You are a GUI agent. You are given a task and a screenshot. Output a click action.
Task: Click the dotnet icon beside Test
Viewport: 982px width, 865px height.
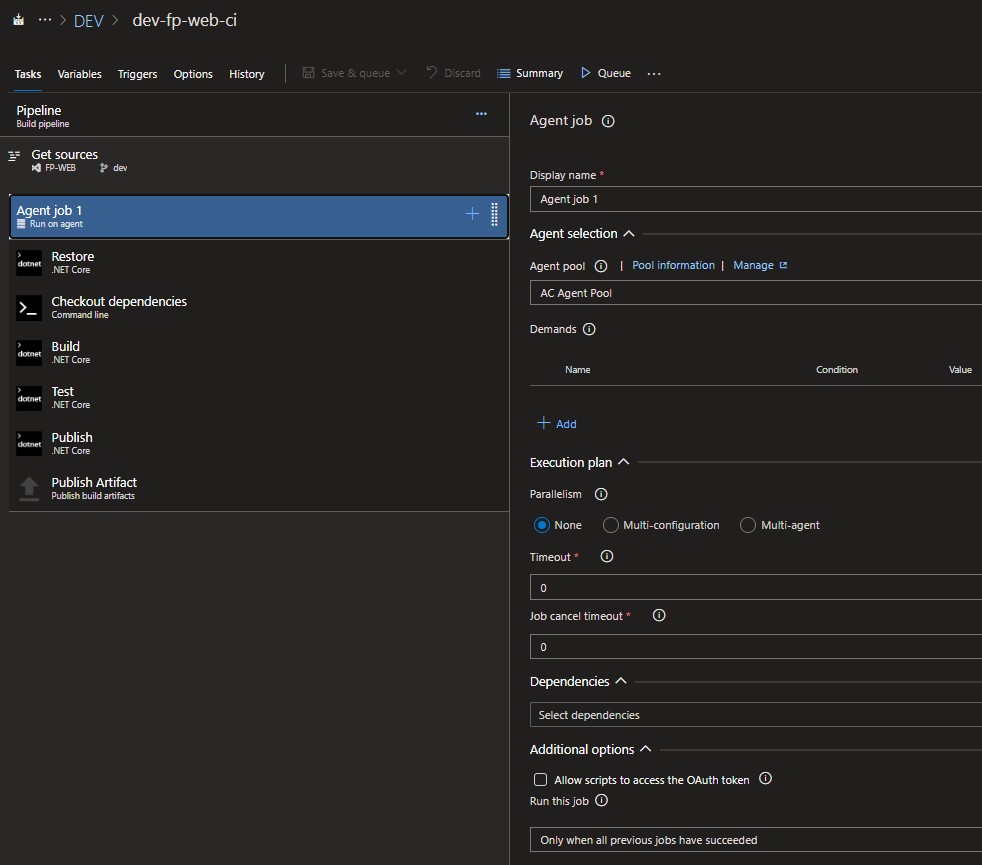(29, 398)
